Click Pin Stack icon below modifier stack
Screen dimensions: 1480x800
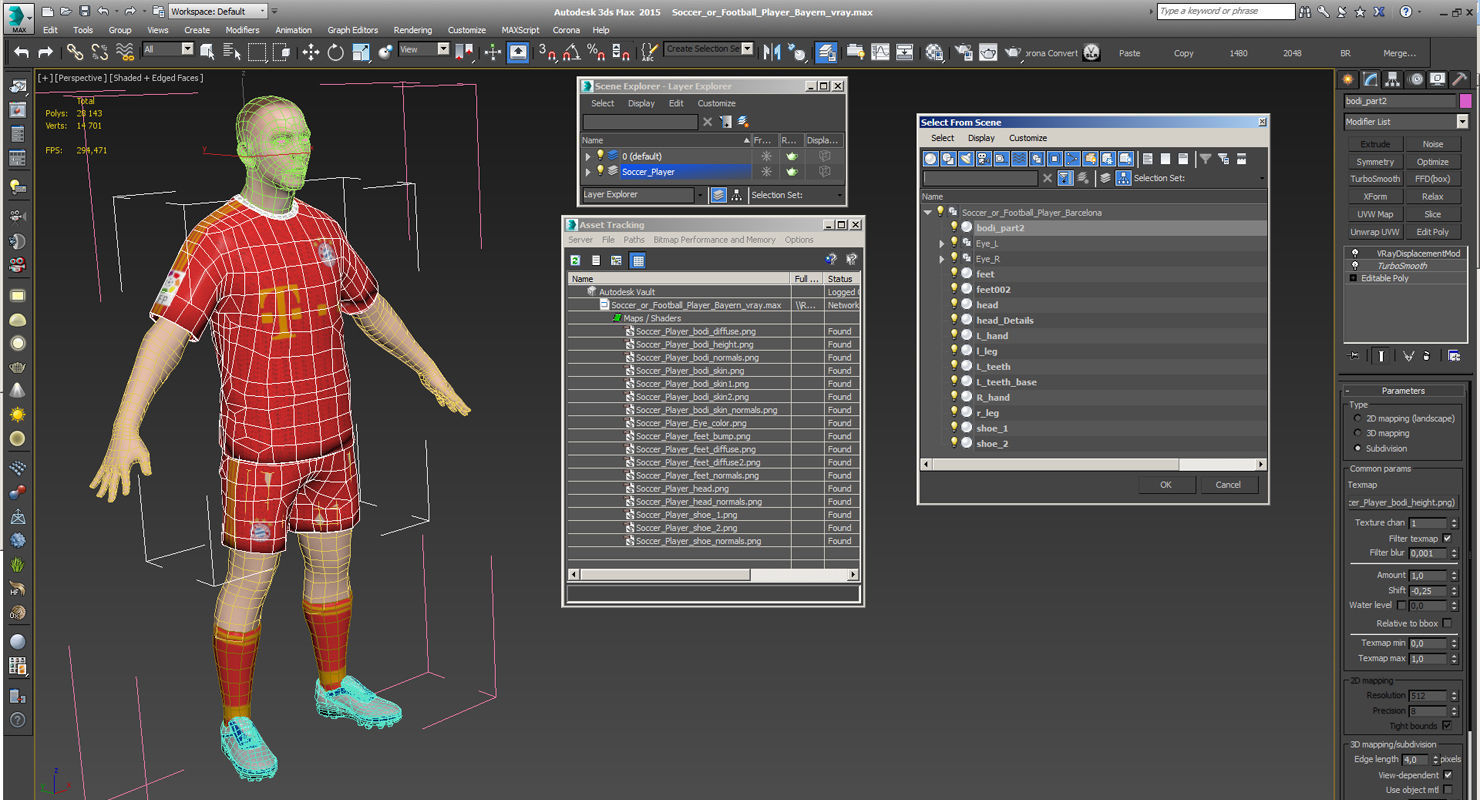(x=1354, y=355)
